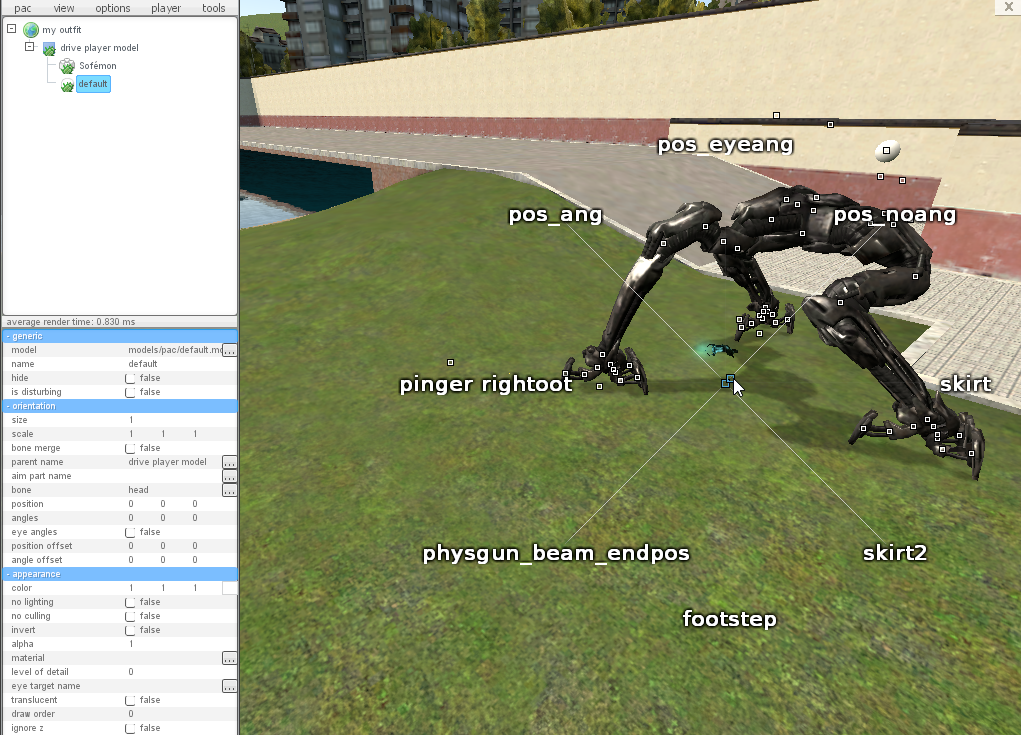
Task: Click the aim part name ... button
Action: [230, 476]
